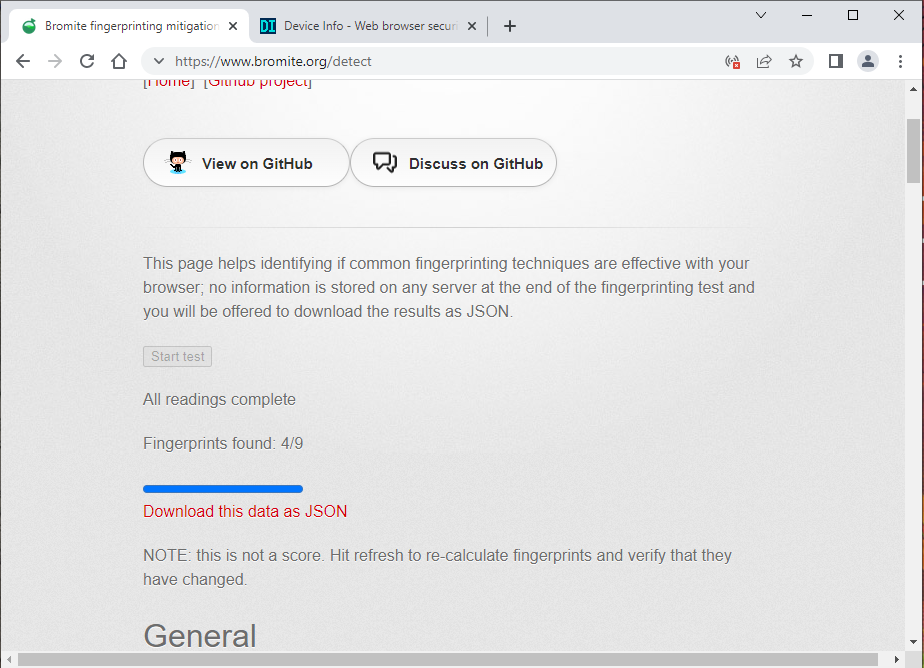Click the back navigation arrow
The width and height of the screenshot is (924, 668).
[23, 61]
